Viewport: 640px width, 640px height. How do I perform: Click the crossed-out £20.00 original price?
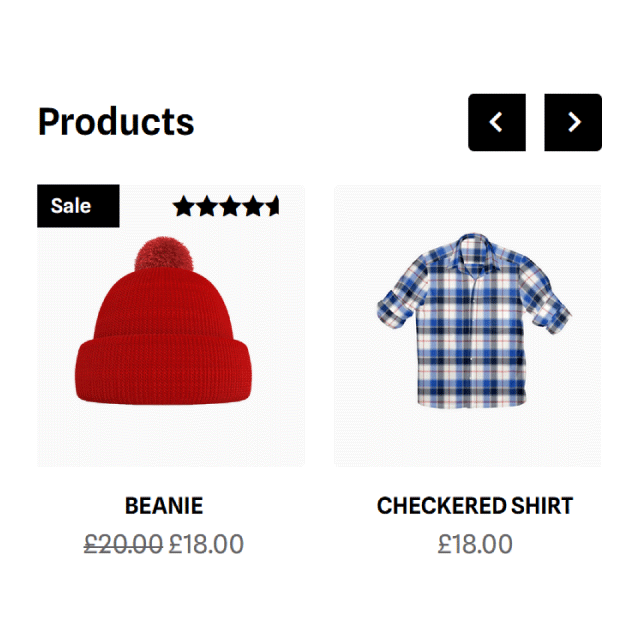[123, 544]
